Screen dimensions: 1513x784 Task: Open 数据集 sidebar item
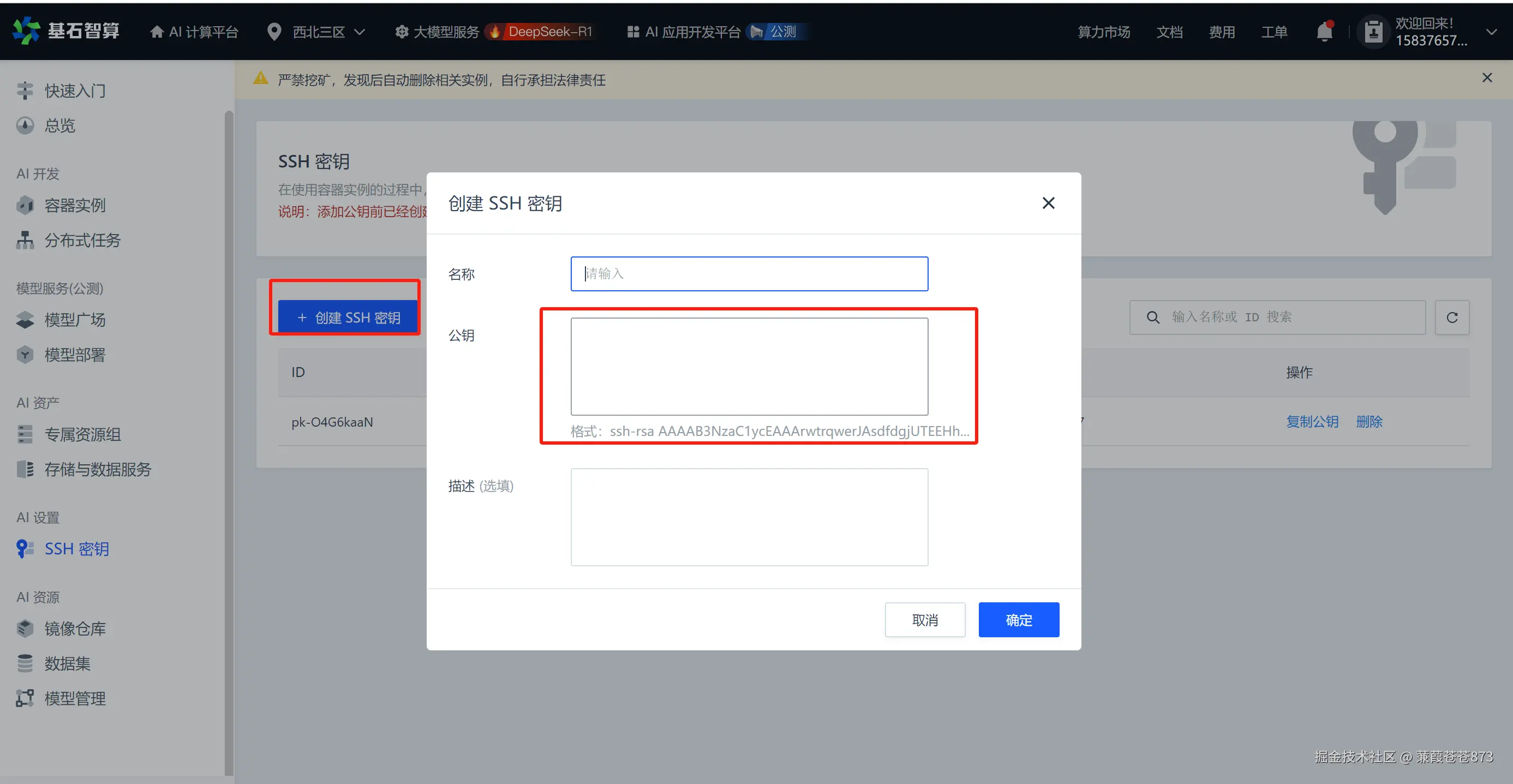click(67, 663)
